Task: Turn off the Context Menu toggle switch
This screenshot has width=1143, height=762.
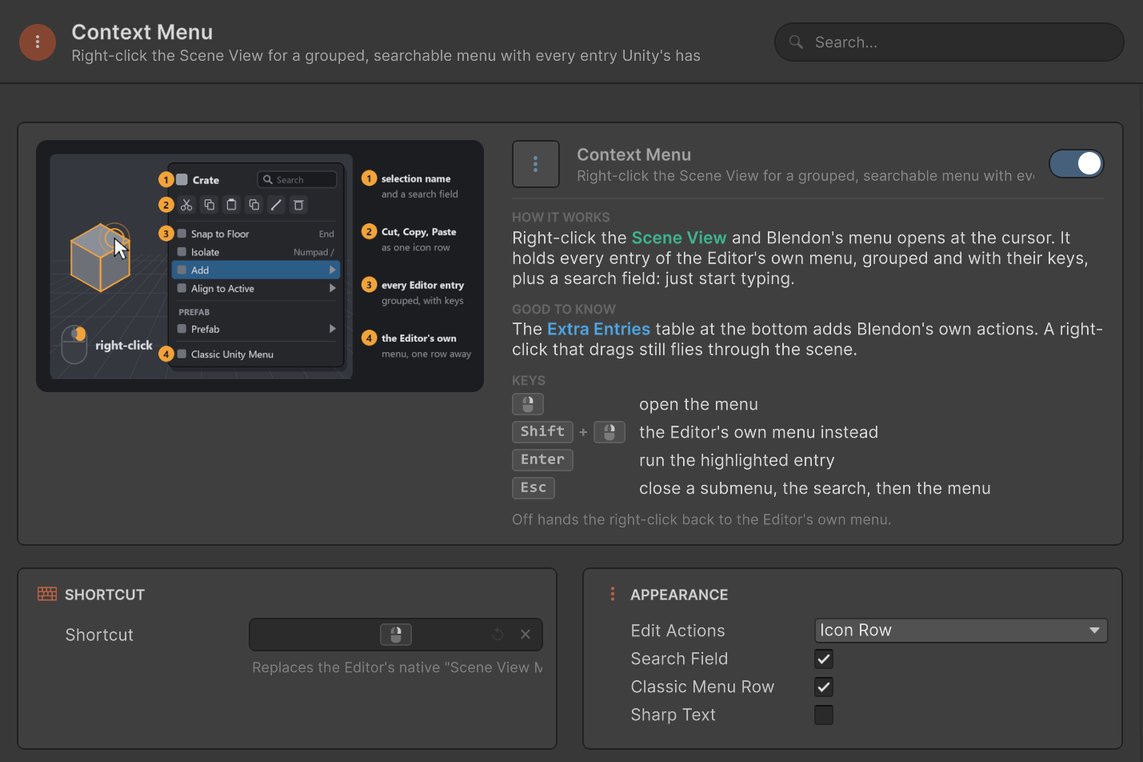Action: point(1076,164)
